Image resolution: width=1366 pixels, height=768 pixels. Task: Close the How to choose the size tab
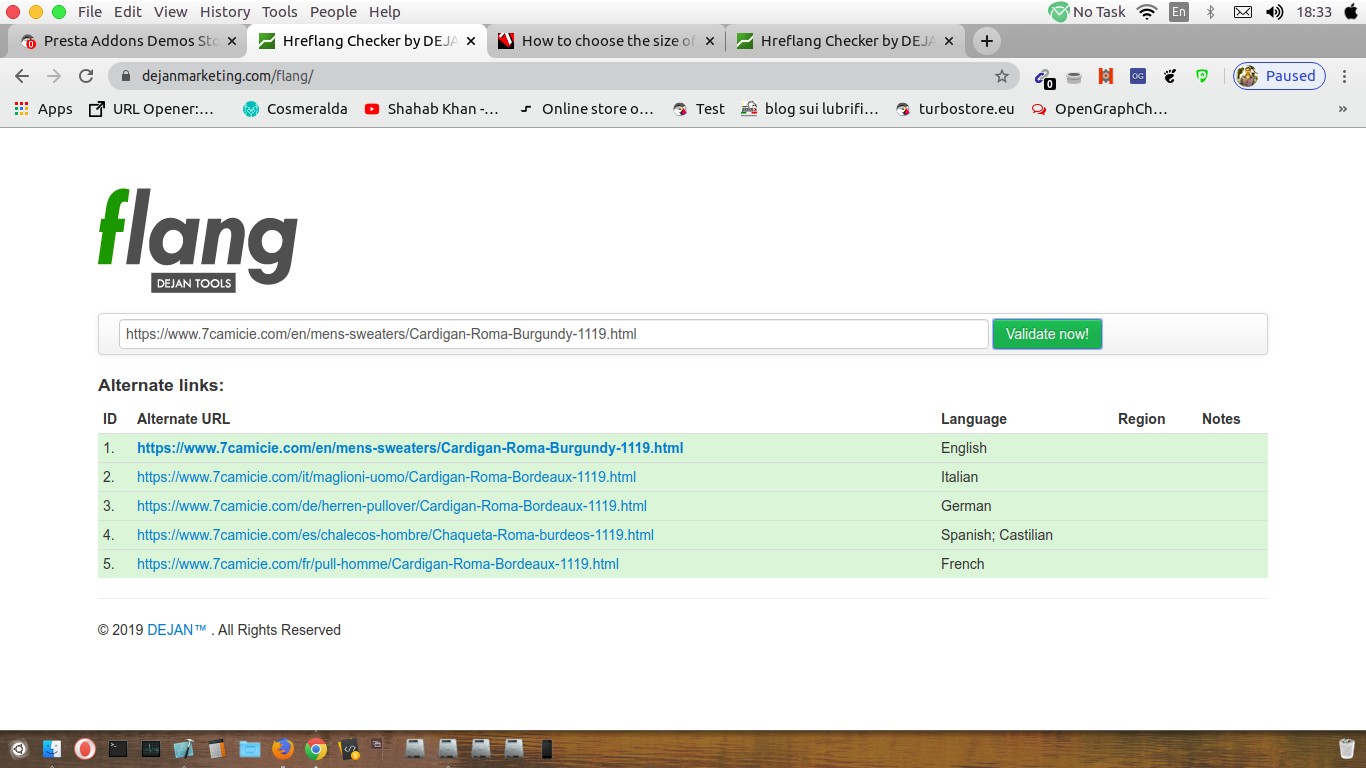[710, 41]
